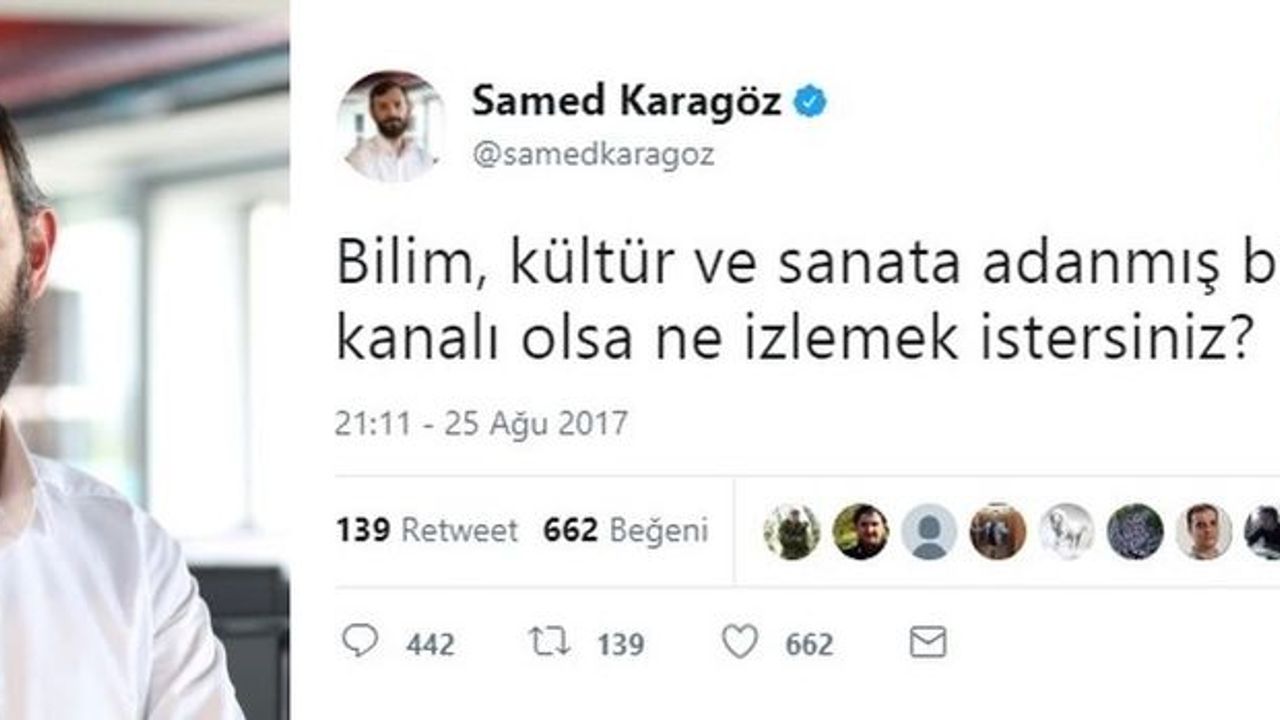
Task: Open fourth liker's brown avatar
Action: (998, 531)
